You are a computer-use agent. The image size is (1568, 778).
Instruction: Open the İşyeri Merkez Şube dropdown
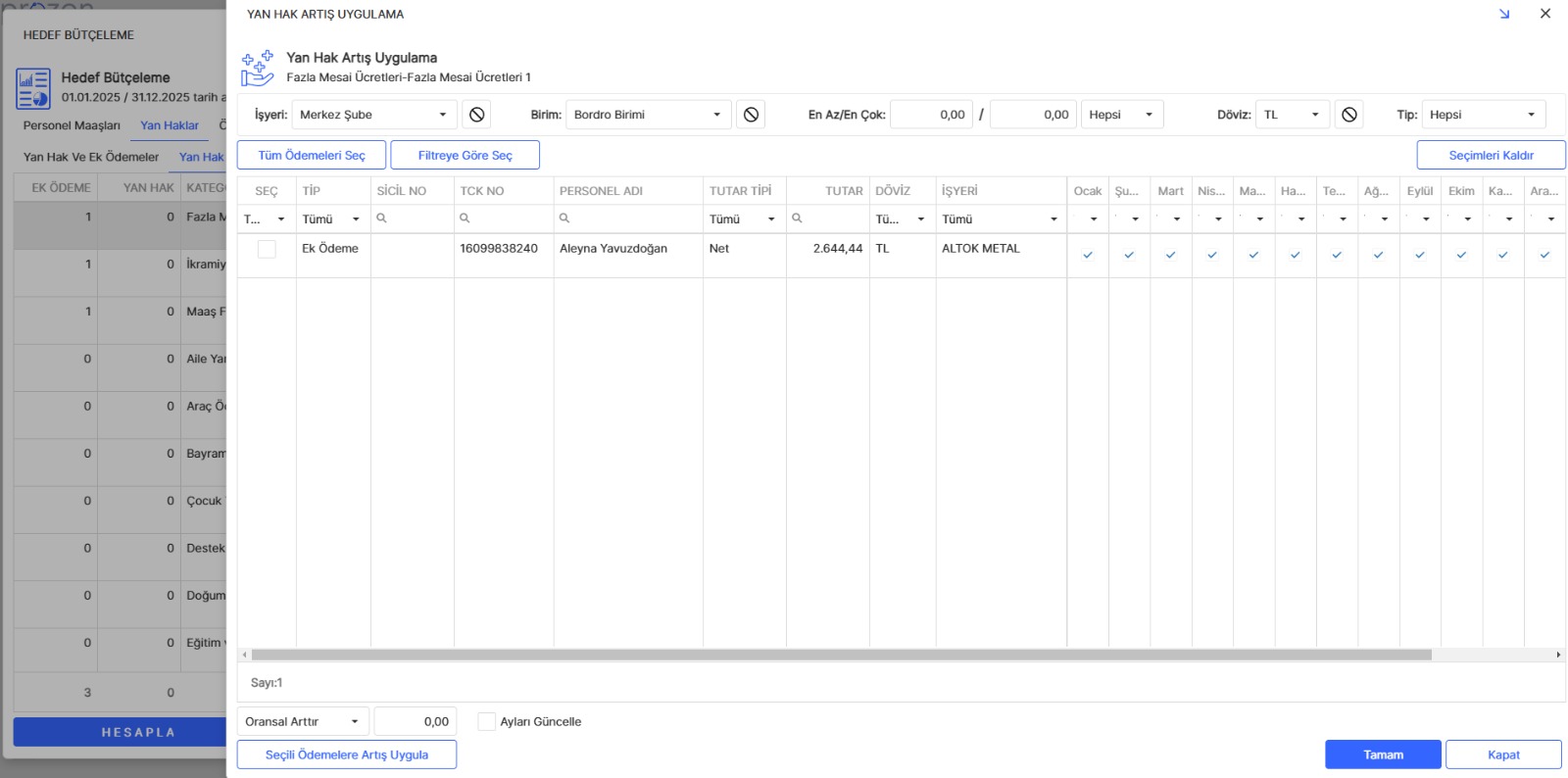374,115
